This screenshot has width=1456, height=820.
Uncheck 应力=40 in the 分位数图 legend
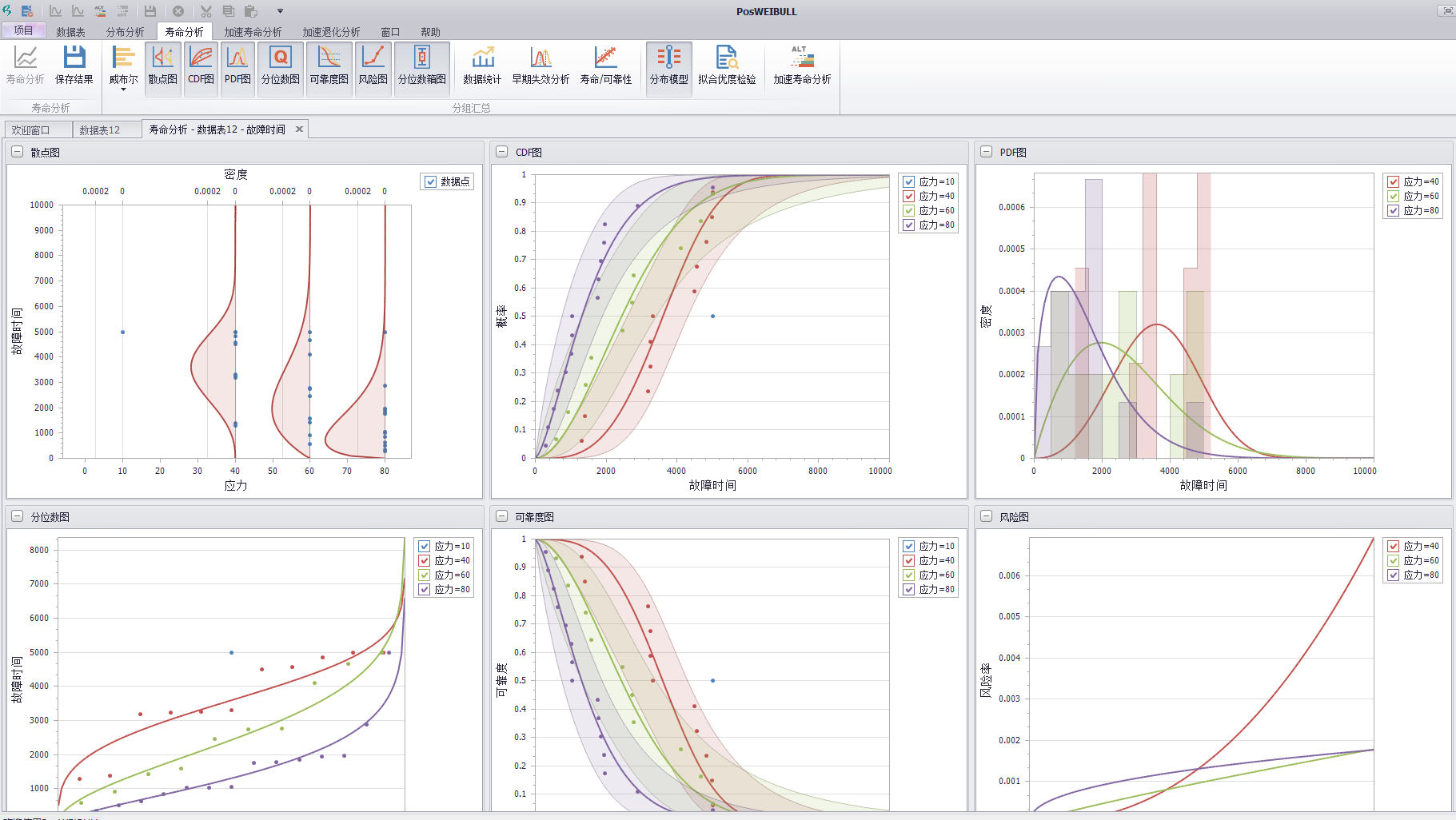tap(424, 560)
